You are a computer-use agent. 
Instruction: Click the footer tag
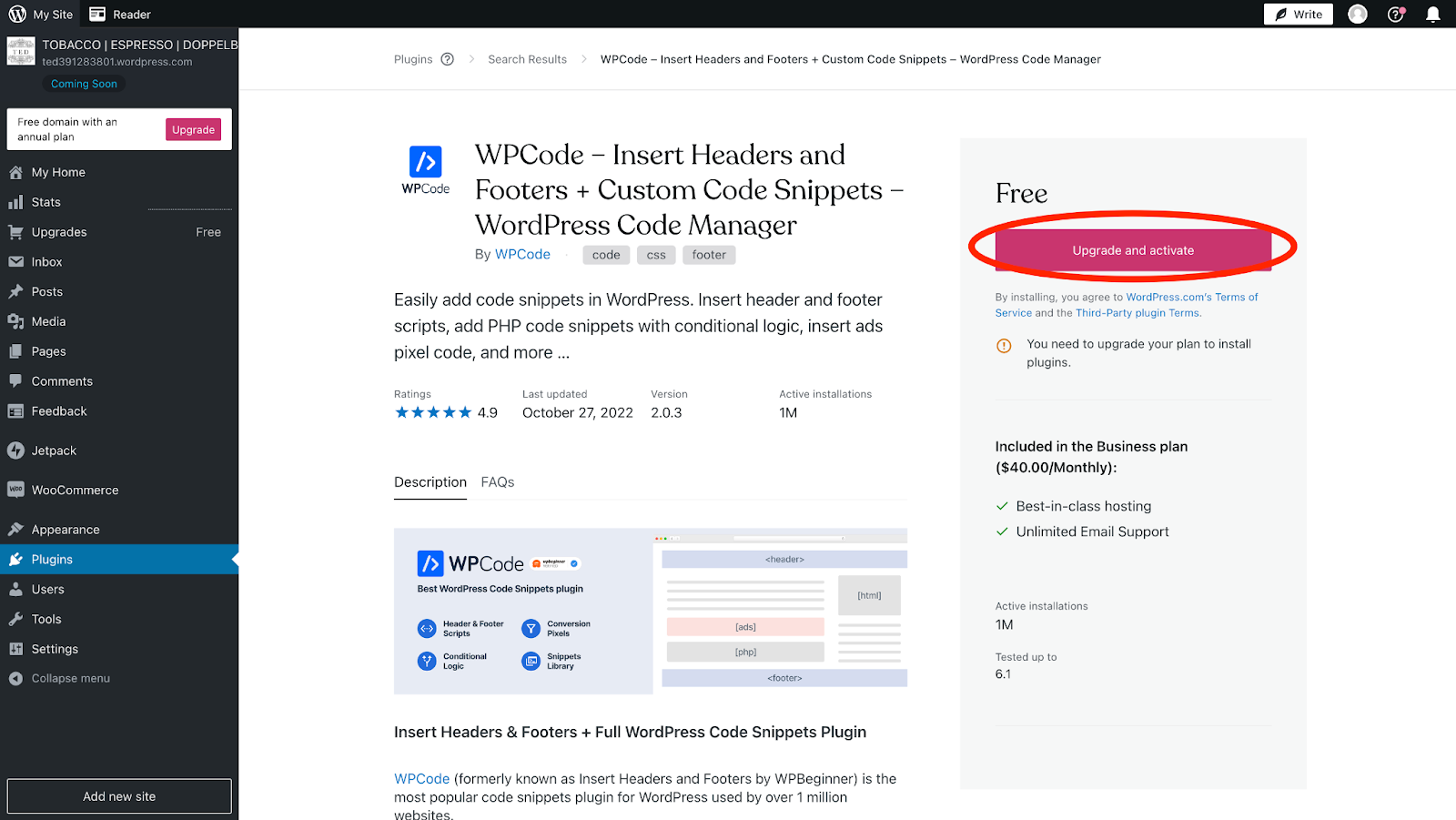tap(709, 255)
